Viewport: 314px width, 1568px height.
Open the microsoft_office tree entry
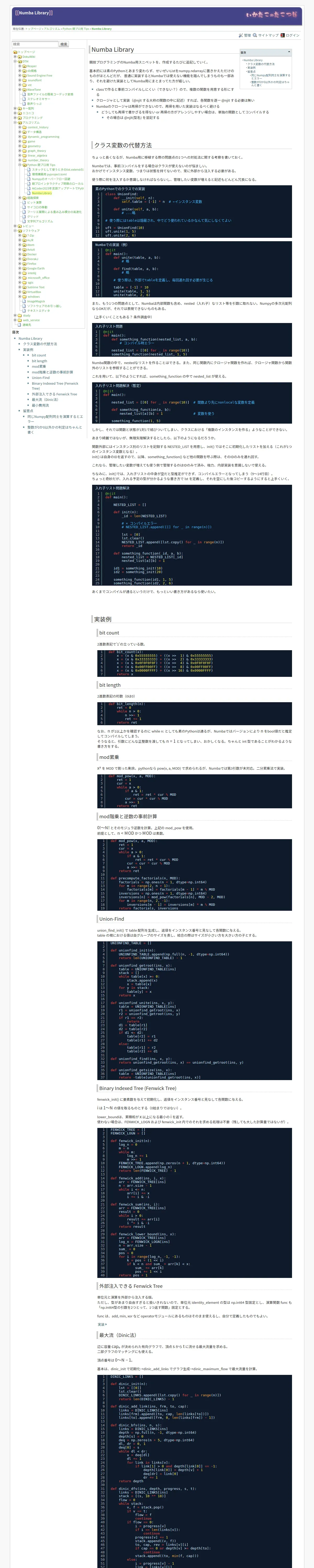[x=38, y=278]
